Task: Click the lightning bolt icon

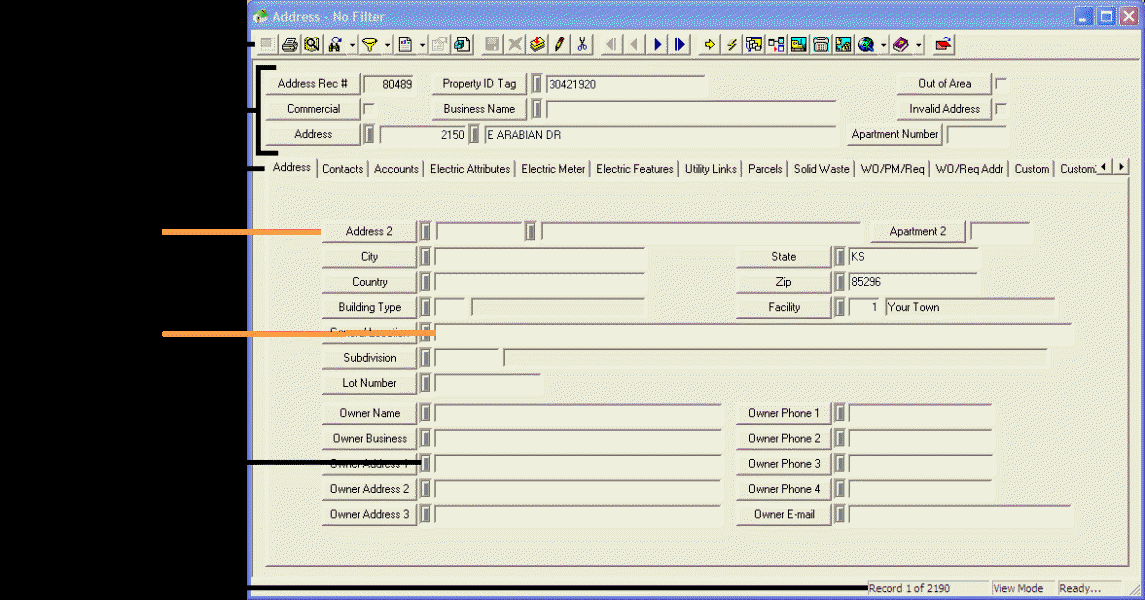Action: (732, 45)
